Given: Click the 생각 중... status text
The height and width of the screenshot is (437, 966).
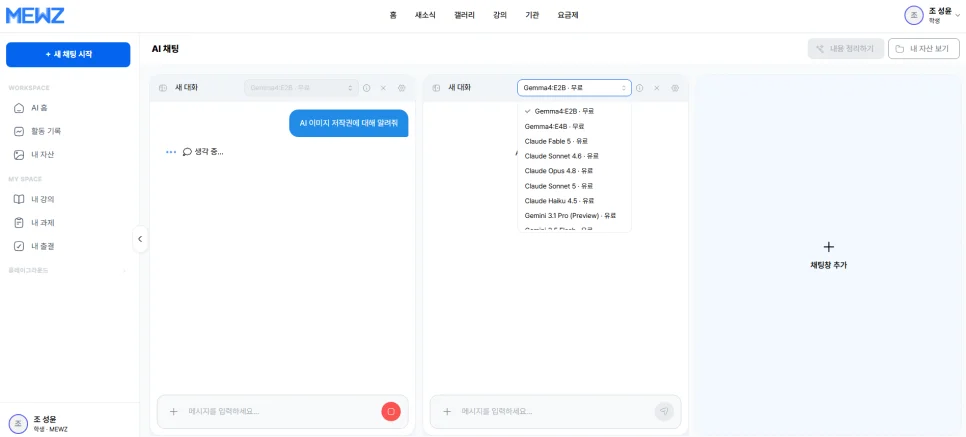Looking at the screenshot, I should 209,152.
